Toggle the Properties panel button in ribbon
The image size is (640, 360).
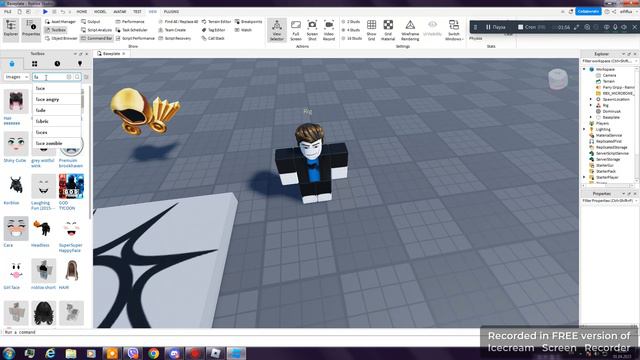(x=31, y=29)
